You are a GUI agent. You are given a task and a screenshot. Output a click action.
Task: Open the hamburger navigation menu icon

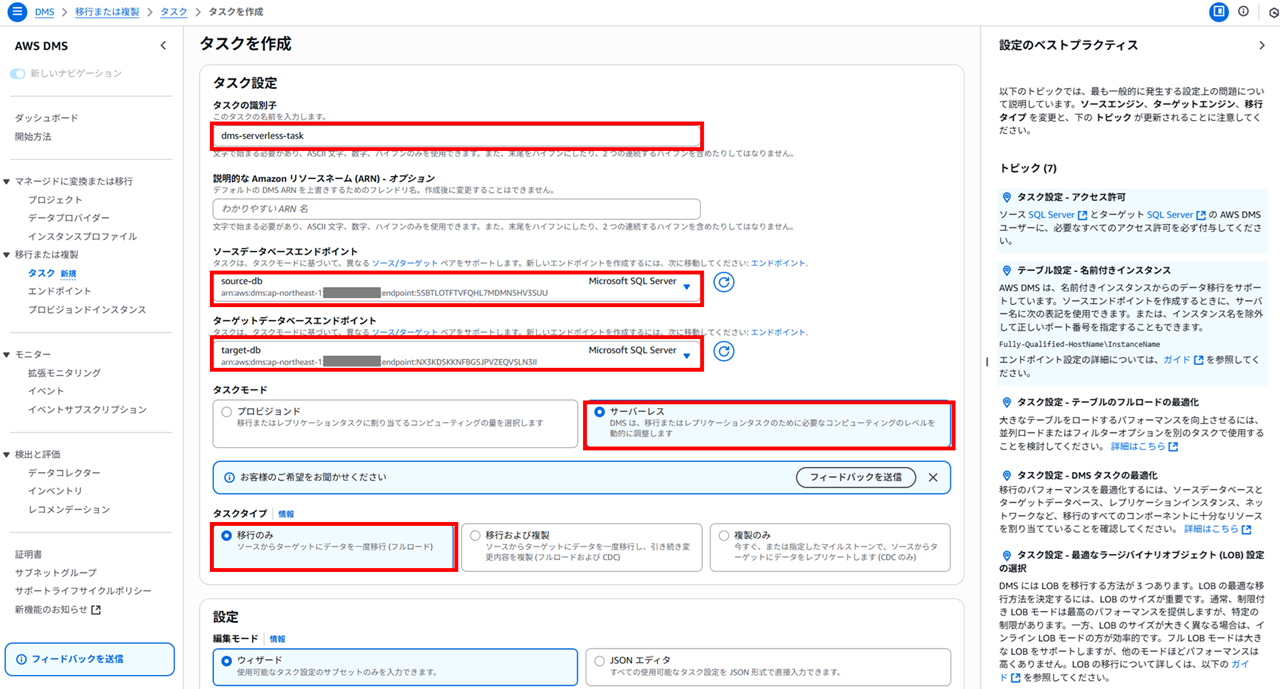[x=16, y=12]
